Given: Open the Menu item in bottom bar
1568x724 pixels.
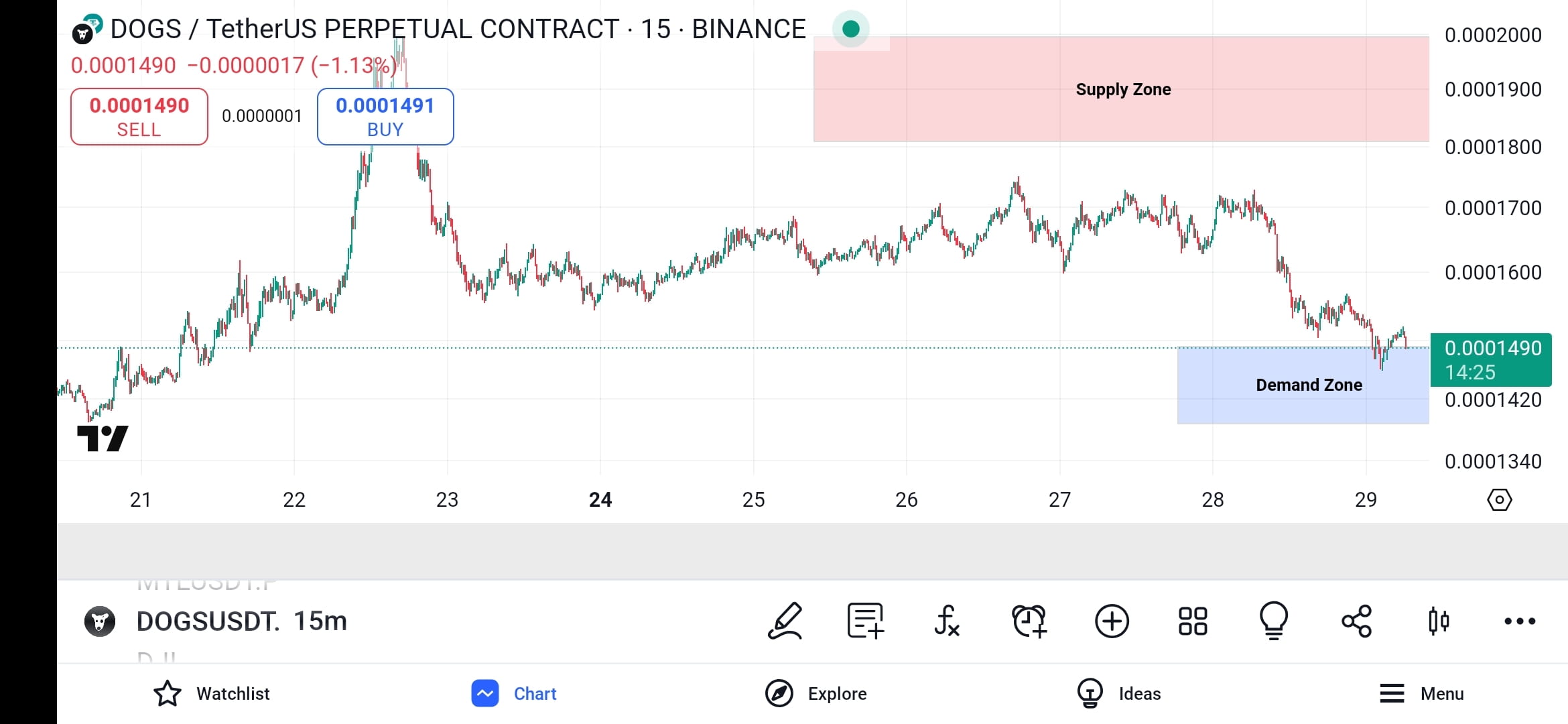Looking at the screenshot, I should 1421,693.
